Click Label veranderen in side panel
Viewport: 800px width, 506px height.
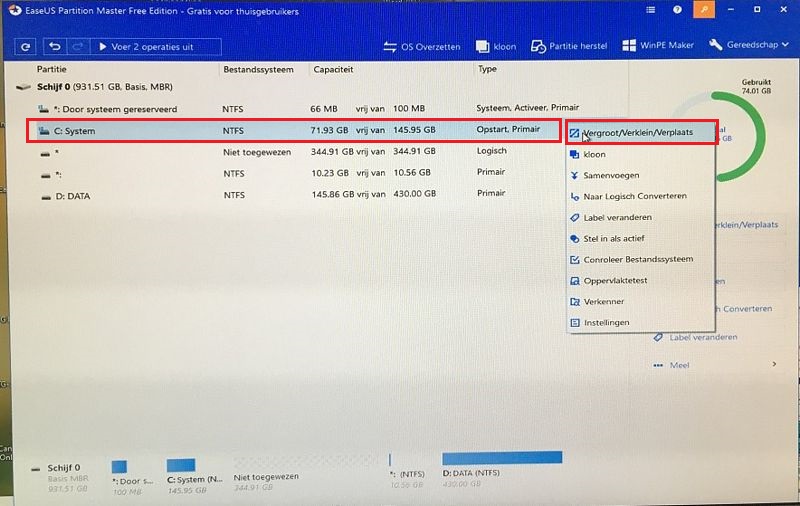(x=696, y=337)
